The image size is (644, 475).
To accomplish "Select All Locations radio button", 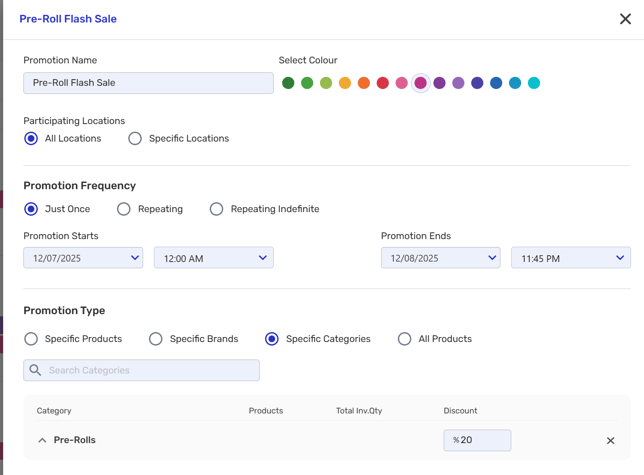I will (x=31, y=138).
